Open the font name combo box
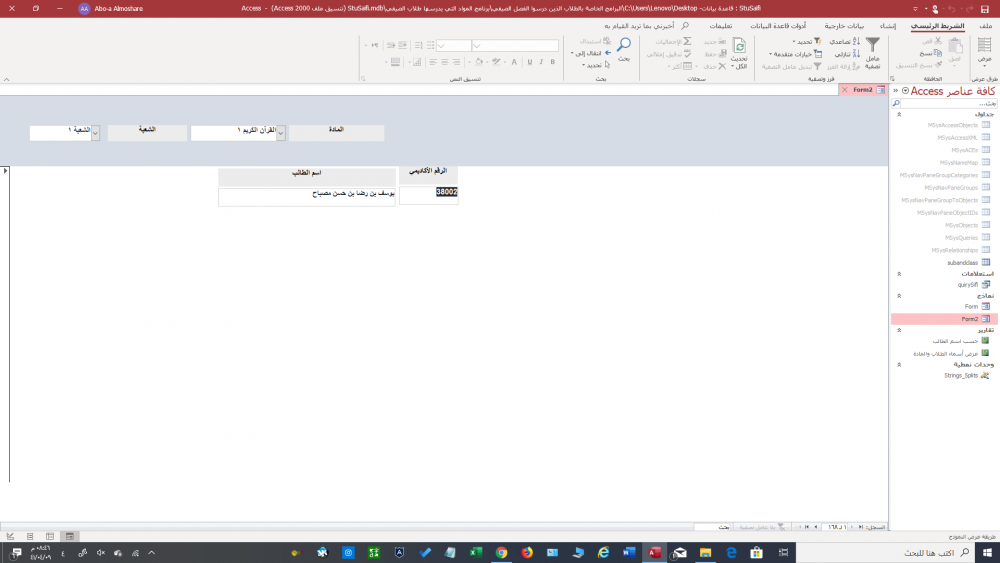1000x563 pixels. tap(515, 45)
